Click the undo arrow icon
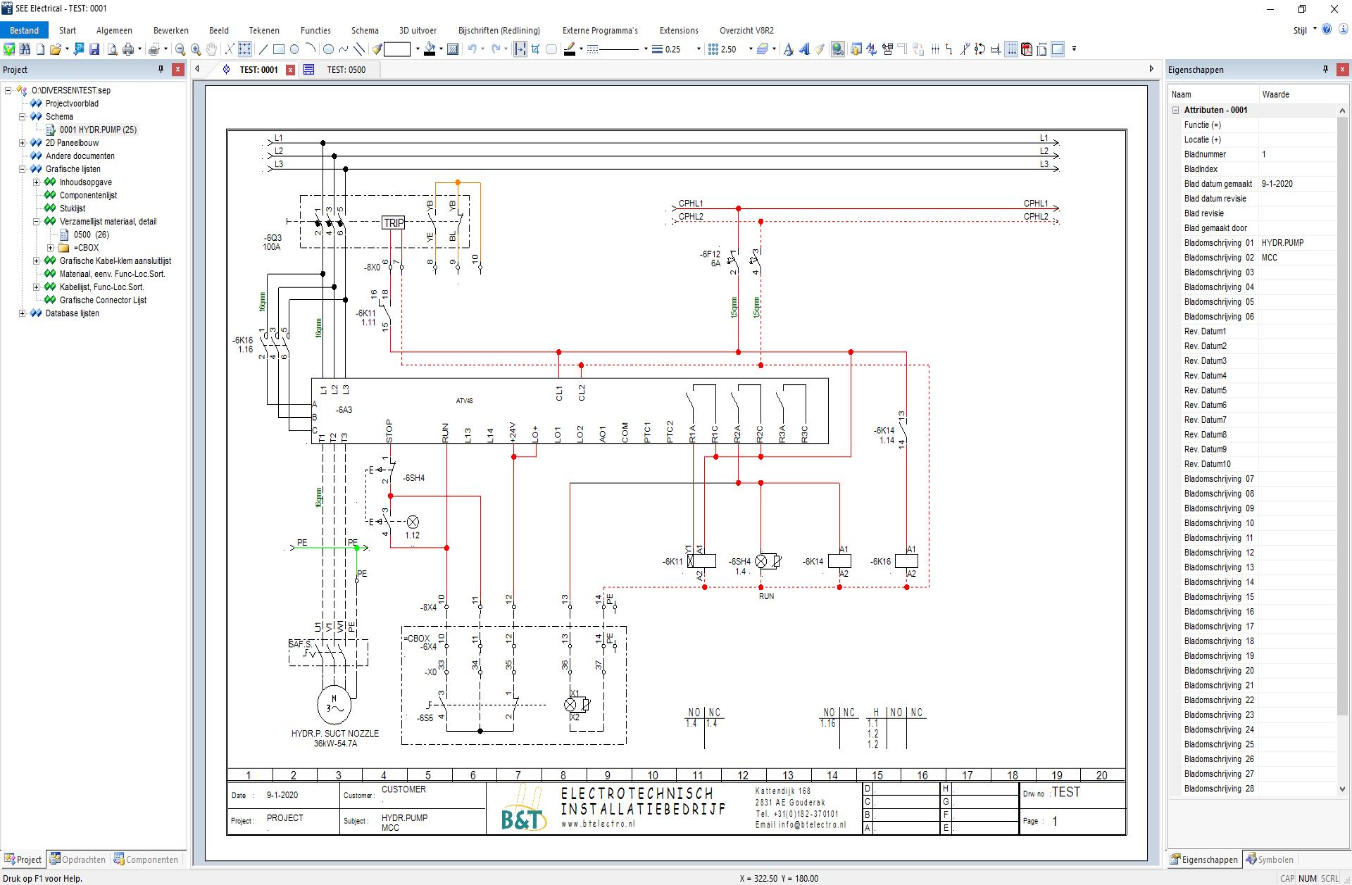This screenshot has width=1352, height=885. pyautogui.click(x=472, y=49)
